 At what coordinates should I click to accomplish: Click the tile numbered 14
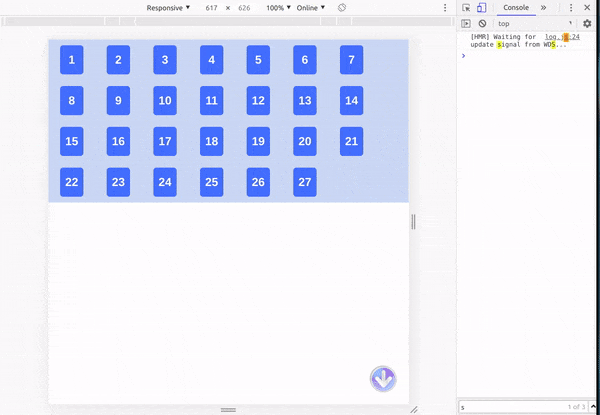352,101
